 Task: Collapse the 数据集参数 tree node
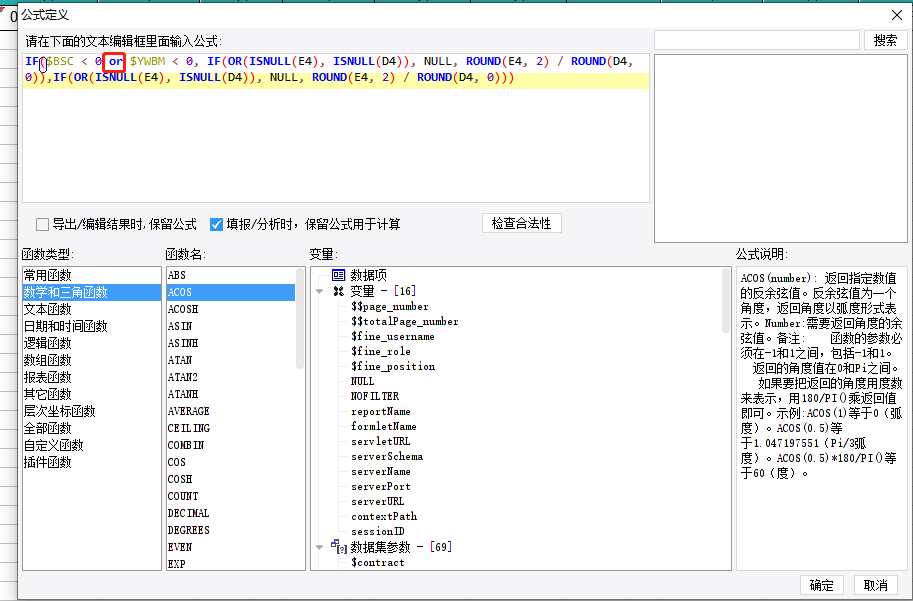click(x=320, y=546)
